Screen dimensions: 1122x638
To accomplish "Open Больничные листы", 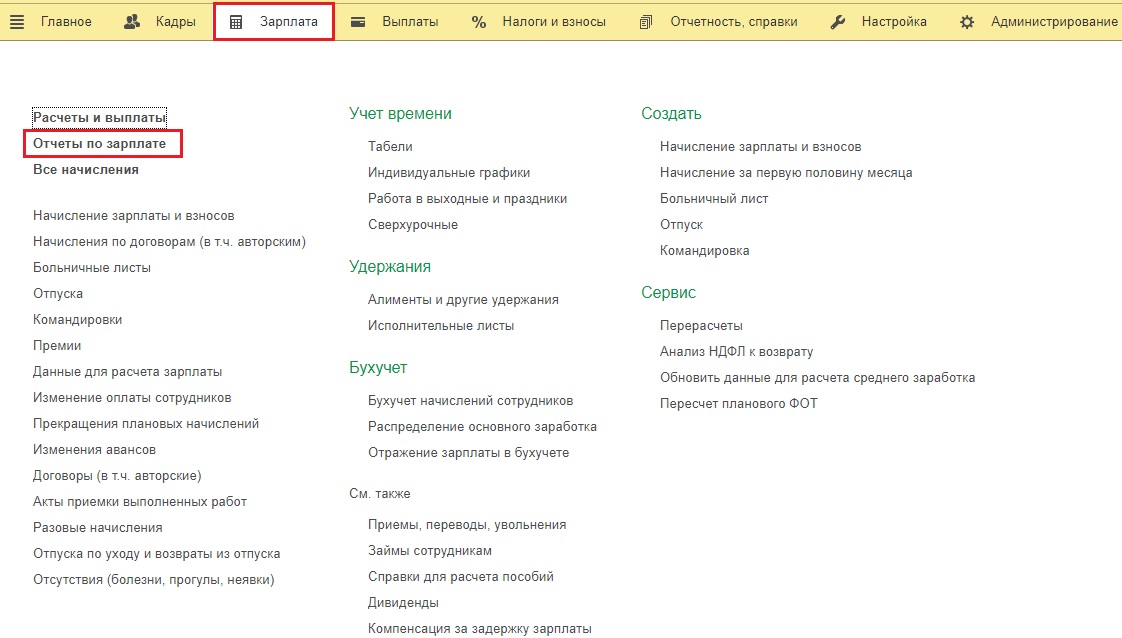I will click(x=92, y=268).
